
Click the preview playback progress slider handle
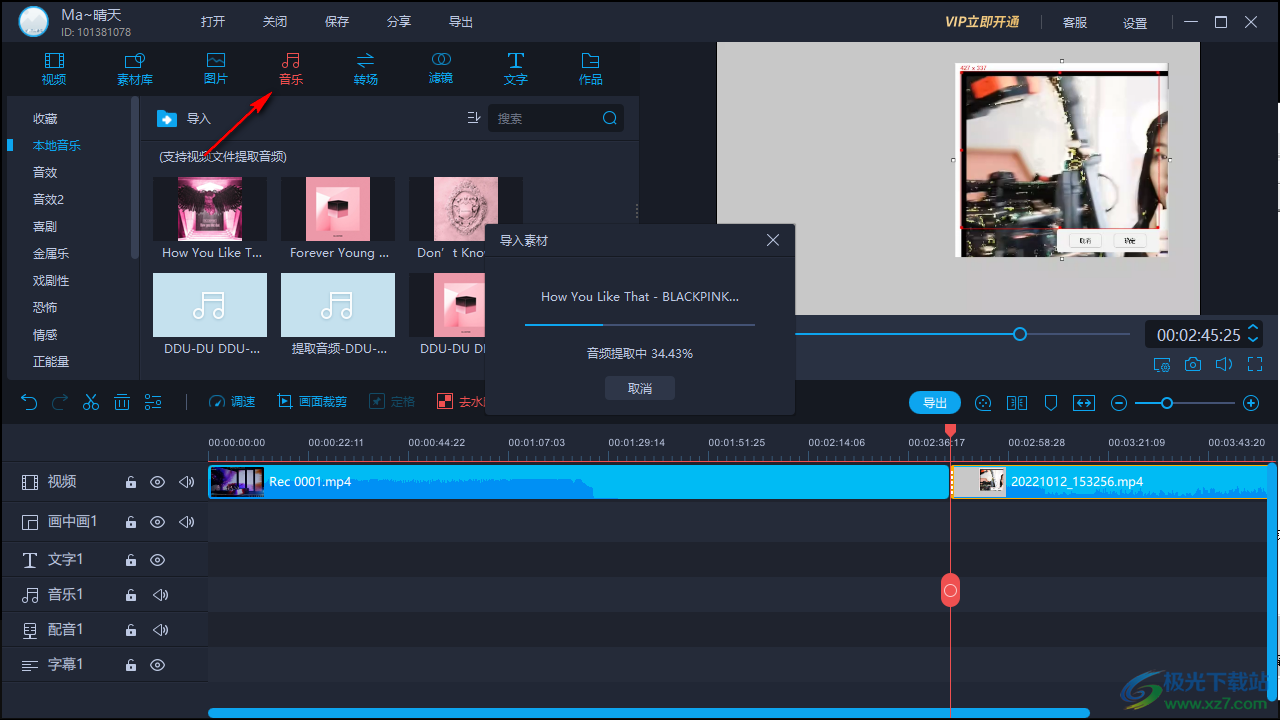[x=1020, y=334]
